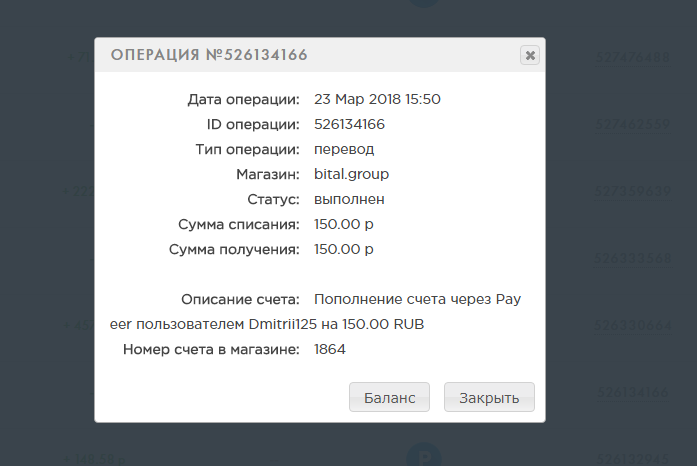Click the date value 23 Мар 2018 15:50
Screen dimensions: 697x466
[x=377, y=99]
